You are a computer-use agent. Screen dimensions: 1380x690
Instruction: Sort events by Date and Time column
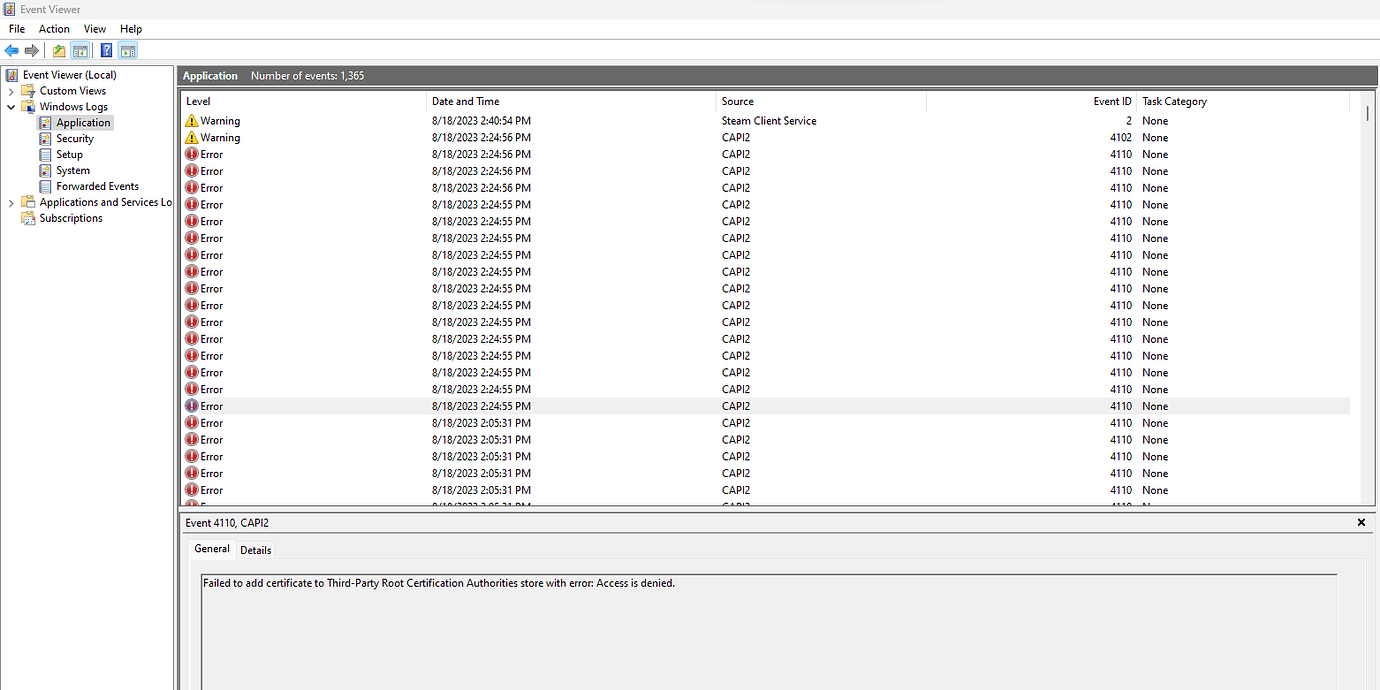tap(465, 101)
